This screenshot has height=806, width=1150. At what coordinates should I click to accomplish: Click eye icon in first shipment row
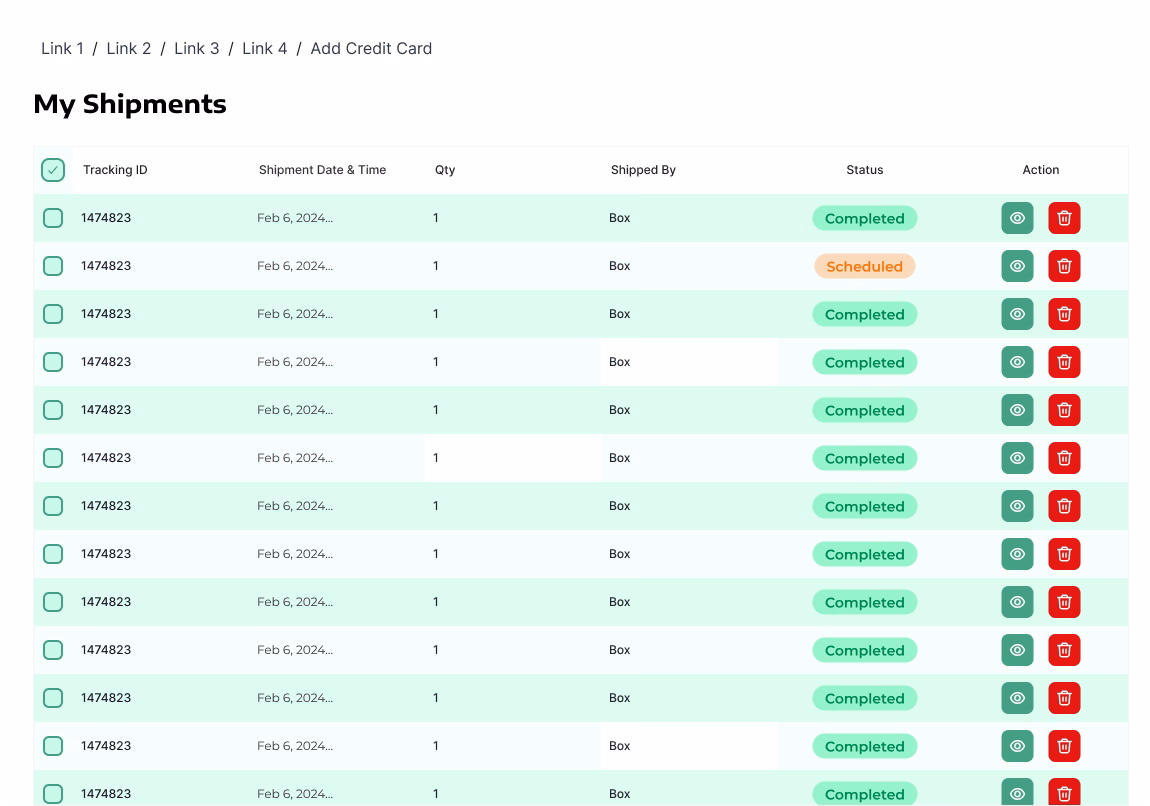coord(1017,218)
